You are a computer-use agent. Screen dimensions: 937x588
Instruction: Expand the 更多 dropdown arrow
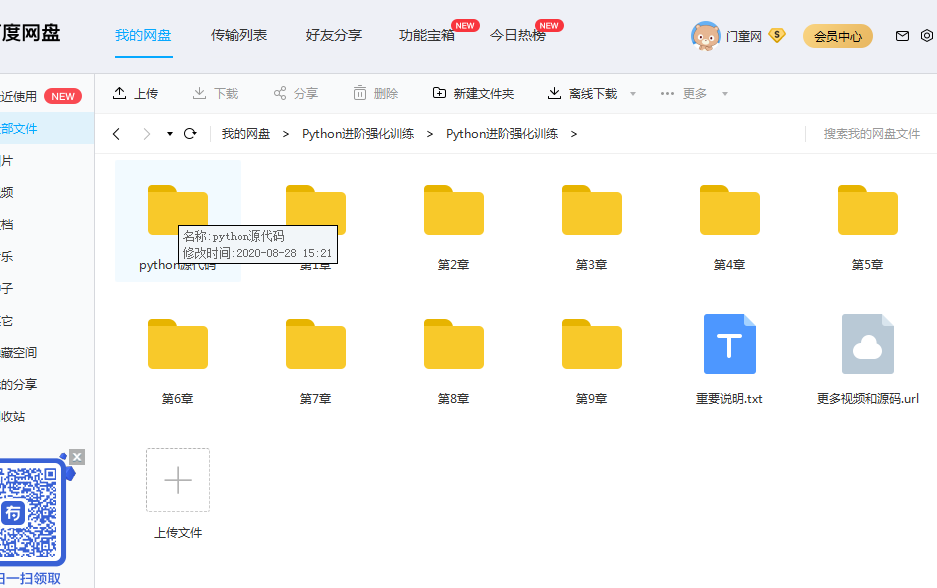pyautogui.click(x=725, y=94)
